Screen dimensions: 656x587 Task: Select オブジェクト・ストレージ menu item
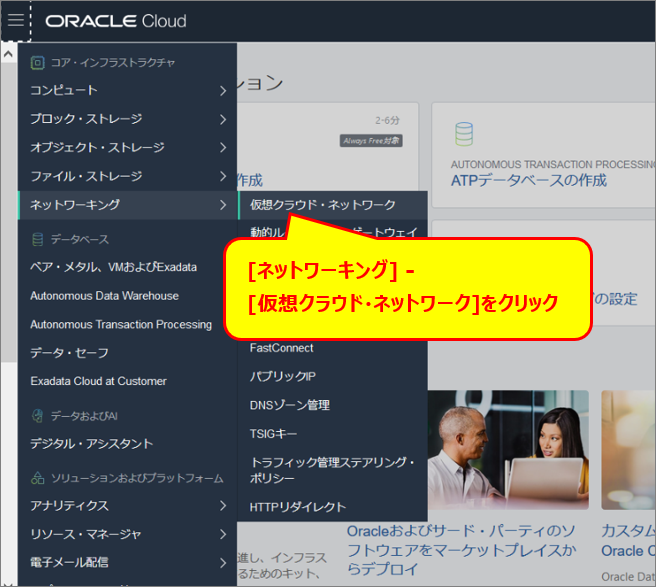coord(128,147)
